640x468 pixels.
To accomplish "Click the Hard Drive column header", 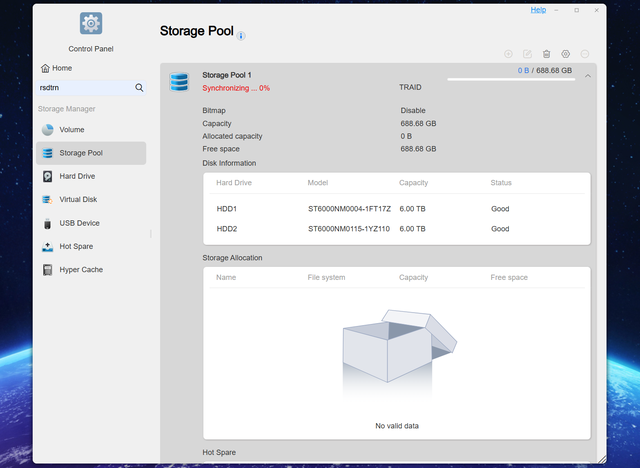I will 234,183.
